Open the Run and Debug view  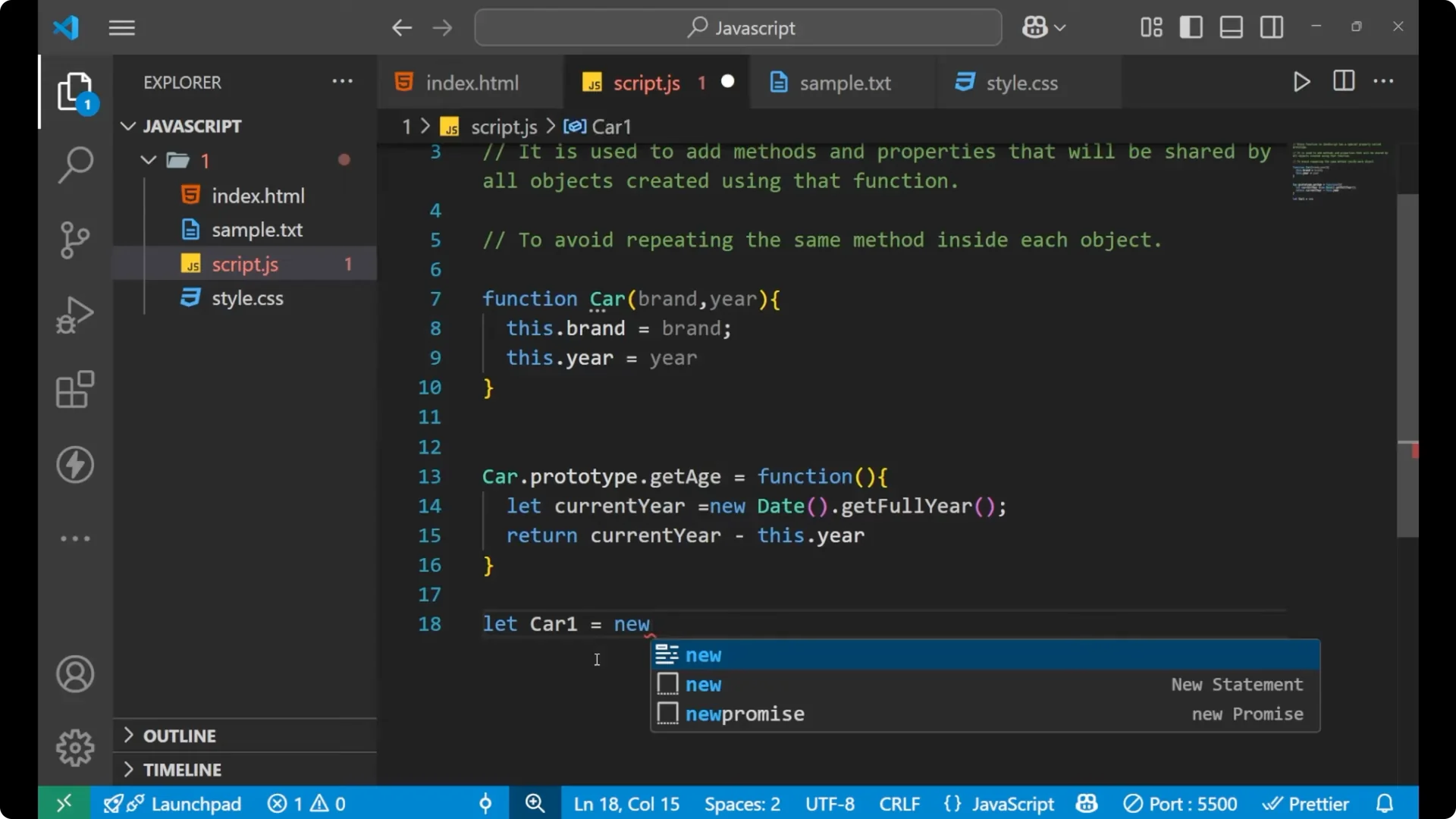coord(74,314)
